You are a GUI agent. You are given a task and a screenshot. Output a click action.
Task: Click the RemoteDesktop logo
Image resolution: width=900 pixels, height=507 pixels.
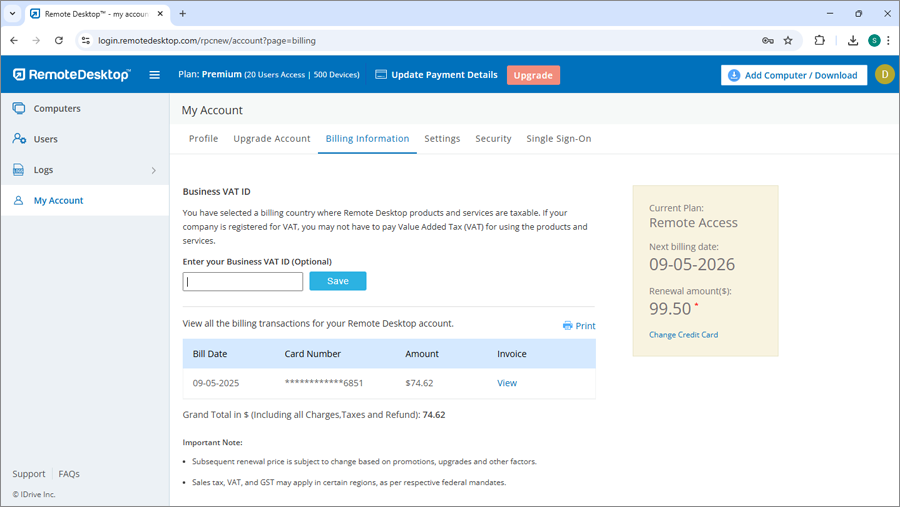[x=71, y=75]
